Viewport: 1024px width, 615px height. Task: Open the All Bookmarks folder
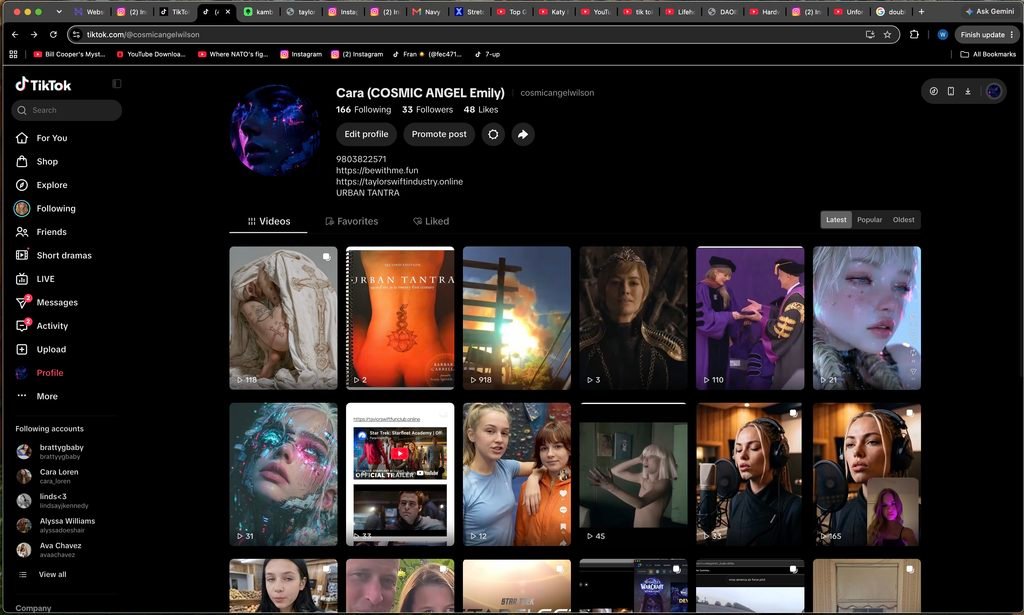coord(987,54)
